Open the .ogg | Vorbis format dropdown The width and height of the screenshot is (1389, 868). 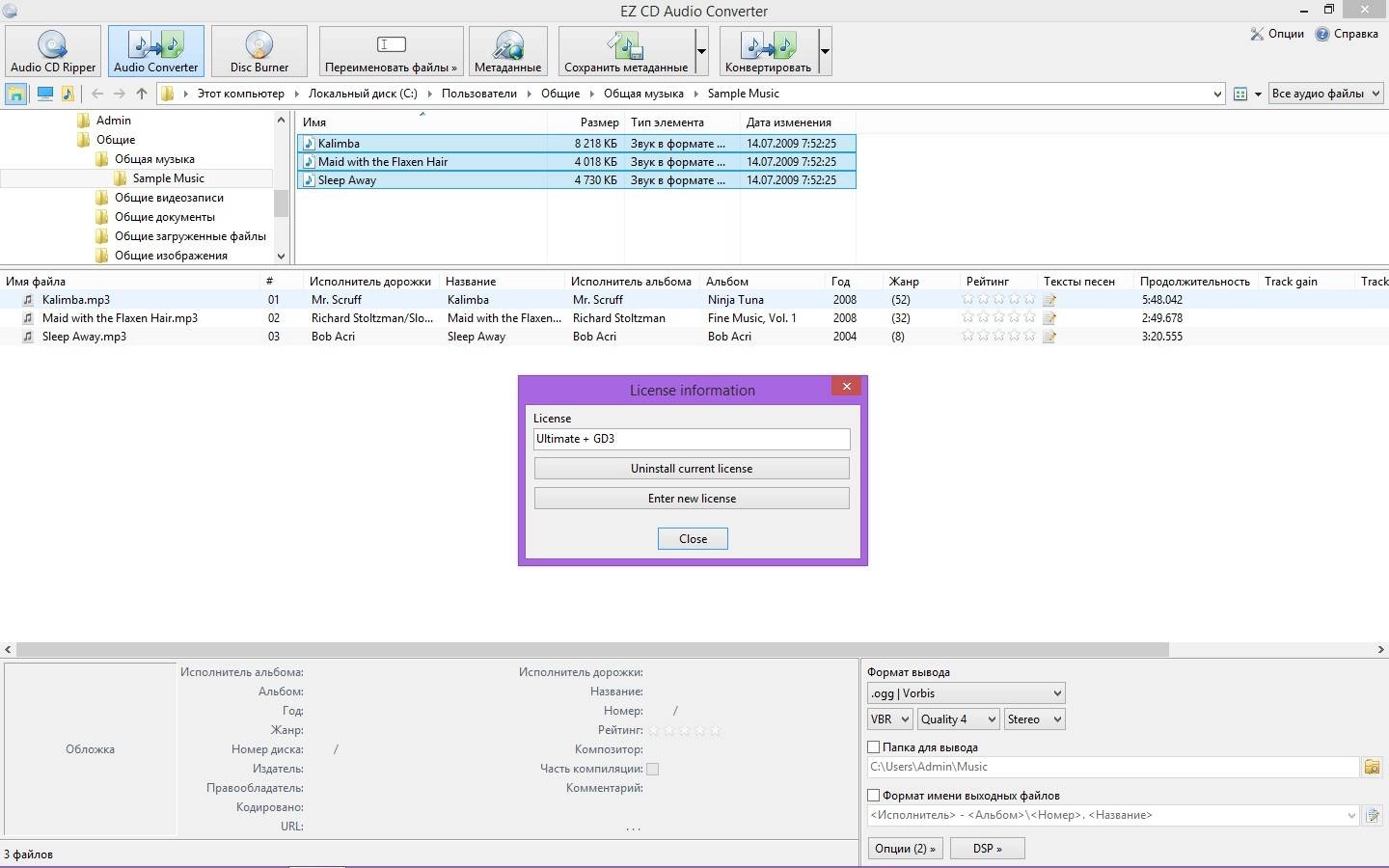(x=967, y=693)
